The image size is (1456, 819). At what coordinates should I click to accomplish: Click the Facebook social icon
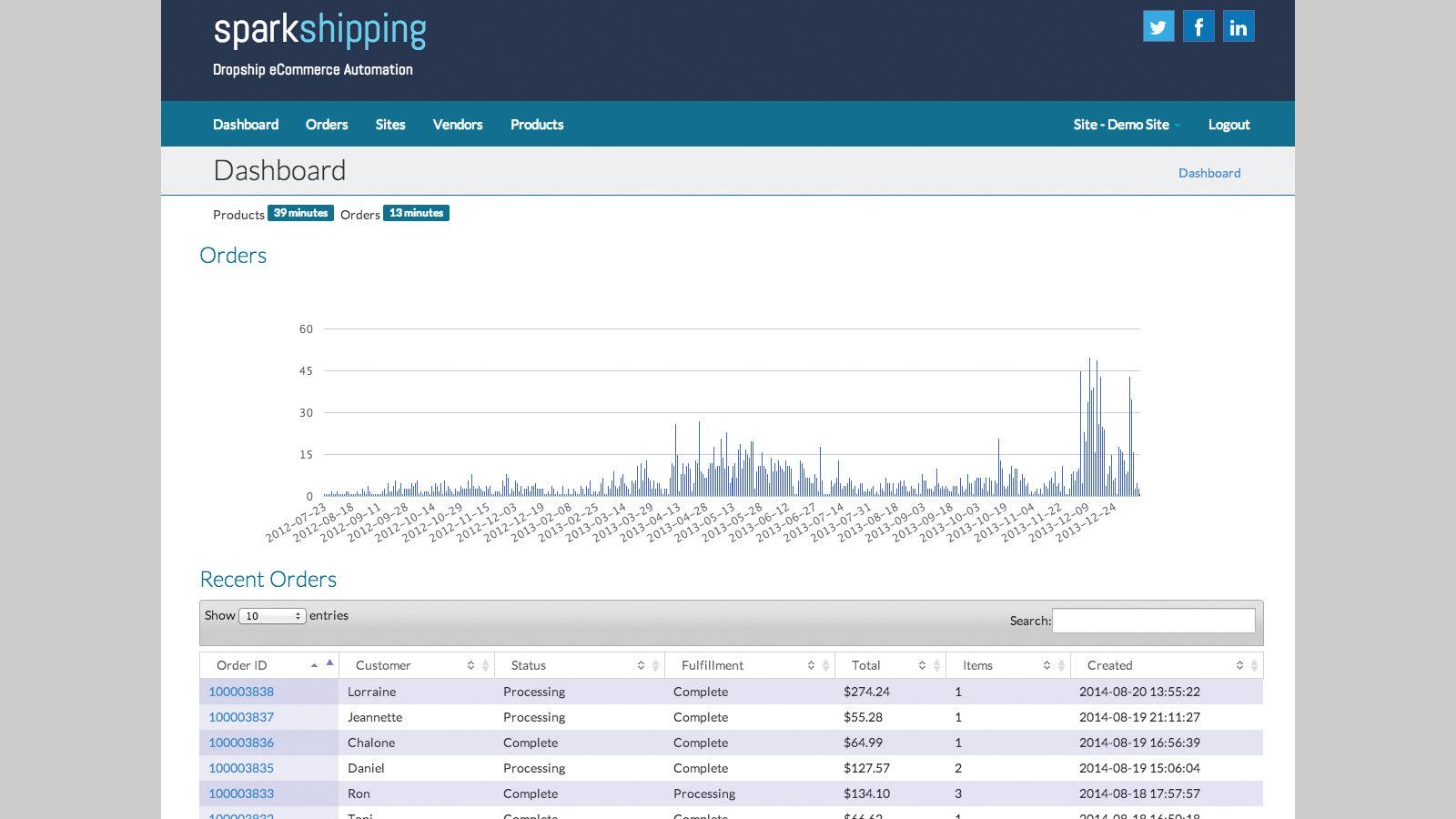(x=1198, y=26)
